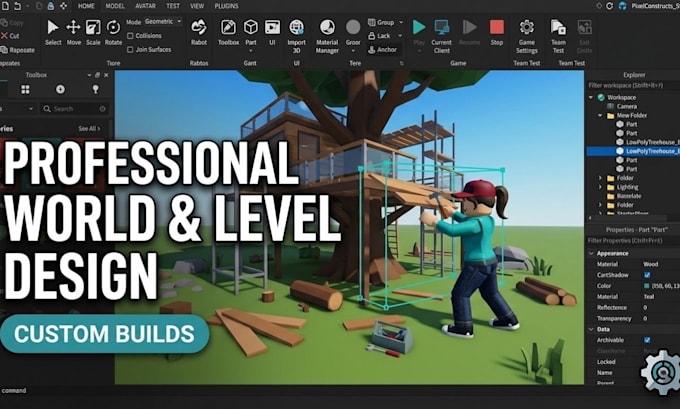This screenshot has height=409, width=680.
Task: Click the Teal material value
Action: point(649,297)
